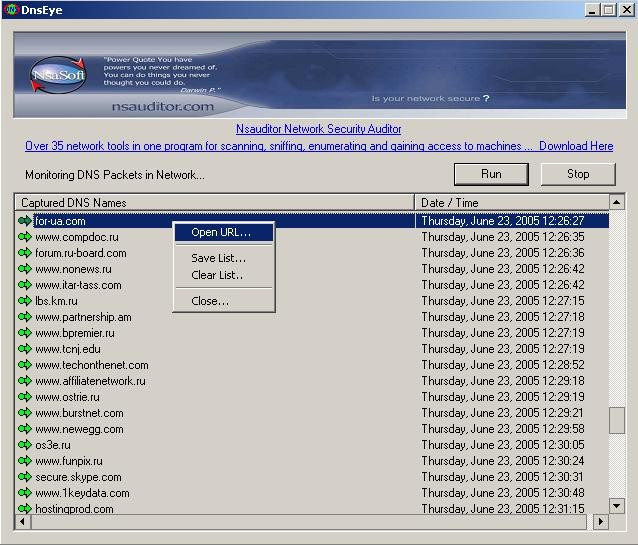The image size is (638, 545).
Task: Click the vertical scrollbar up arrow
Action: coord(617,202)
